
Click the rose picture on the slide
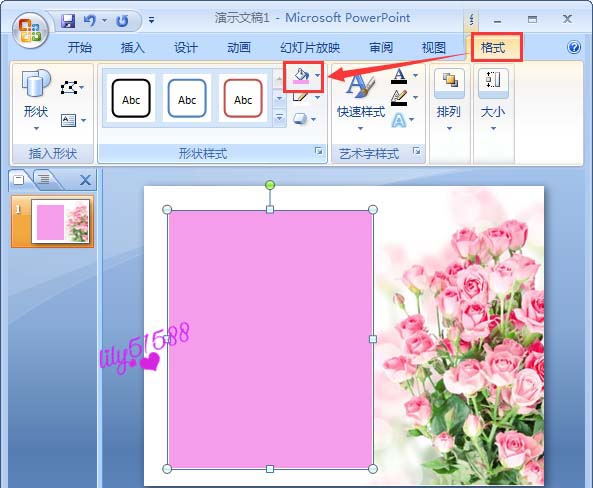coord(459,337)
